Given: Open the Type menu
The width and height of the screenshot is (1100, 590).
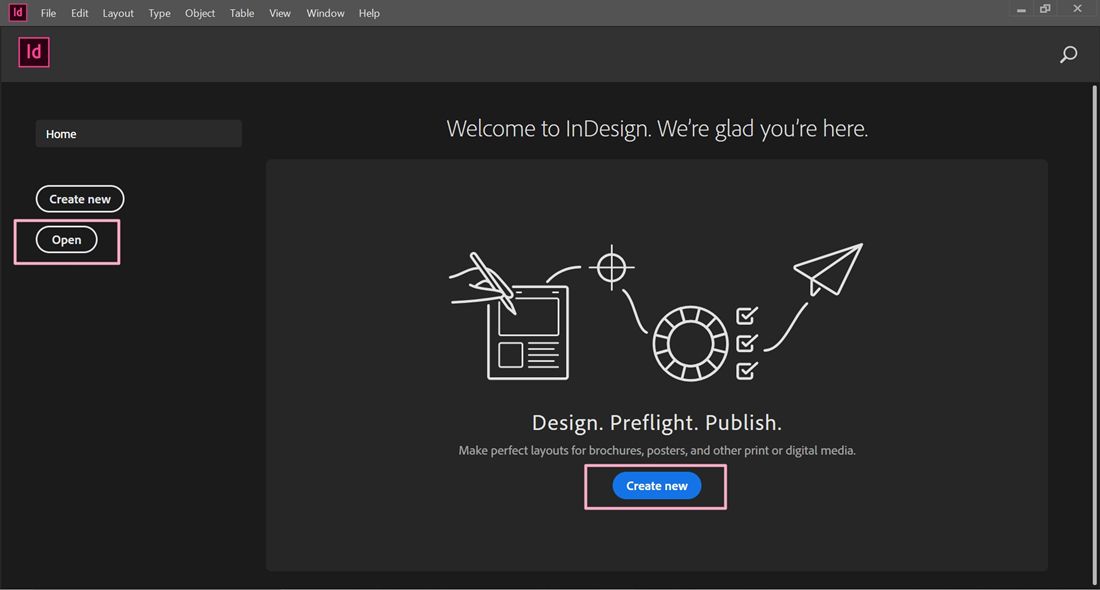Looking at the screenshot, I should click(x=159, y=13).
